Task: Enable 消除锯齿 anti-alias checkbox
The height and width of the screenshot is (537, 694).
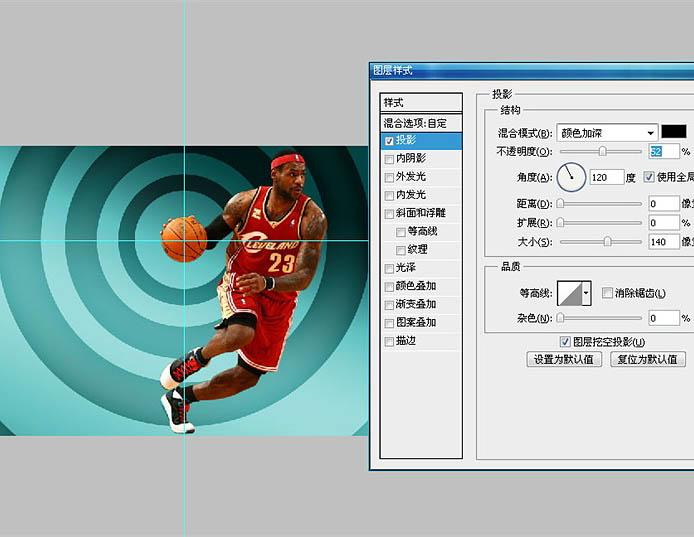Action: (607, 293)
